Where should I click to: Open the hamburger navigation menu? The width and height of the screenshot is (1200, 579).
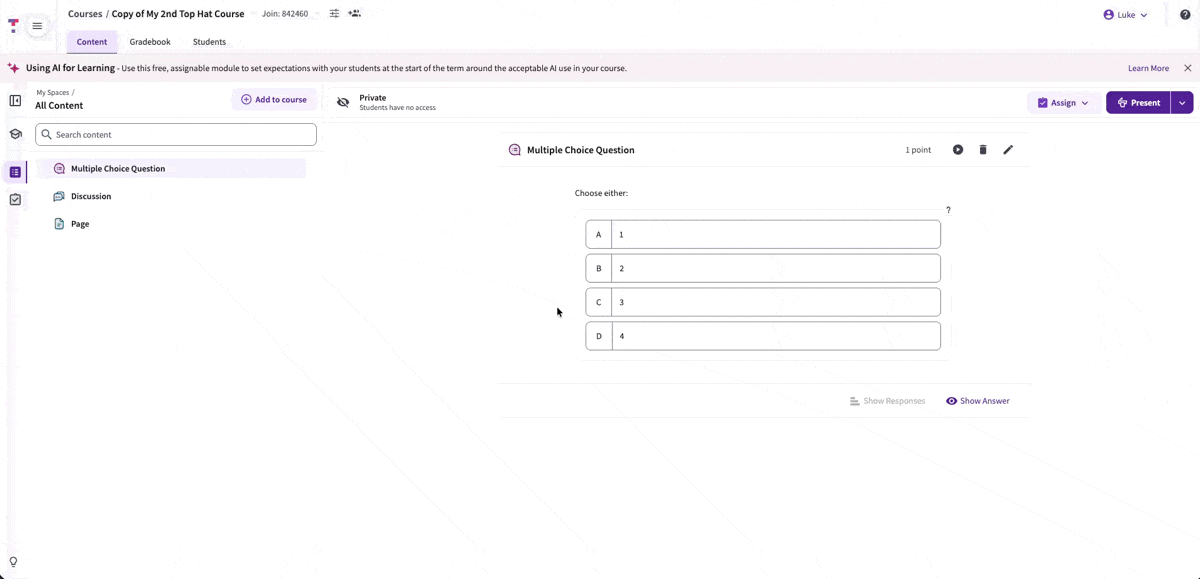coord(36,26)
